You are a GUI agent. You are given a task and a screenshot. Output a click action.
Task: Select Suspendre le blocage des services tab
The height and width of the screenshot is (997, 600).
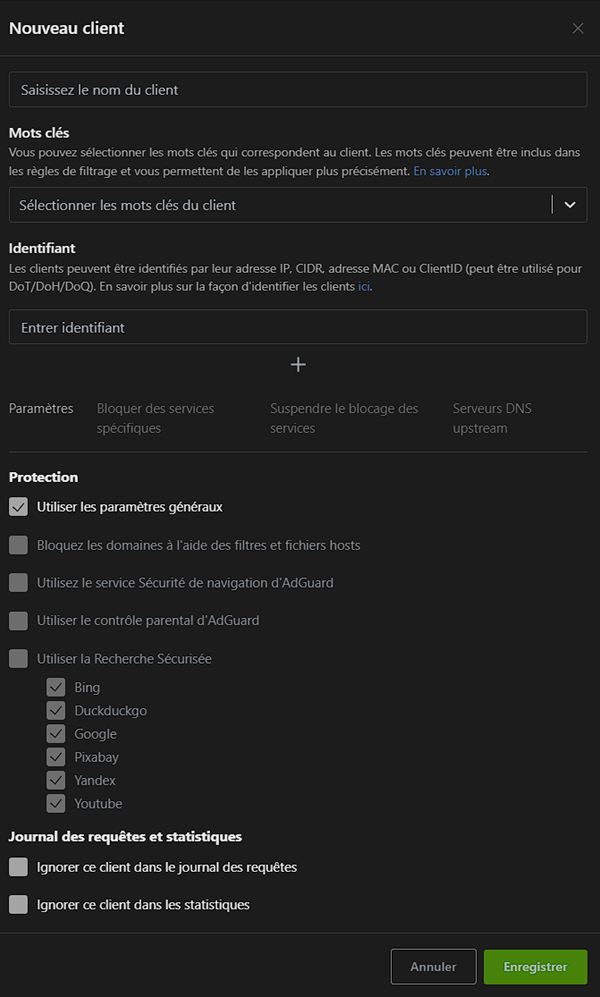[344, 418]
